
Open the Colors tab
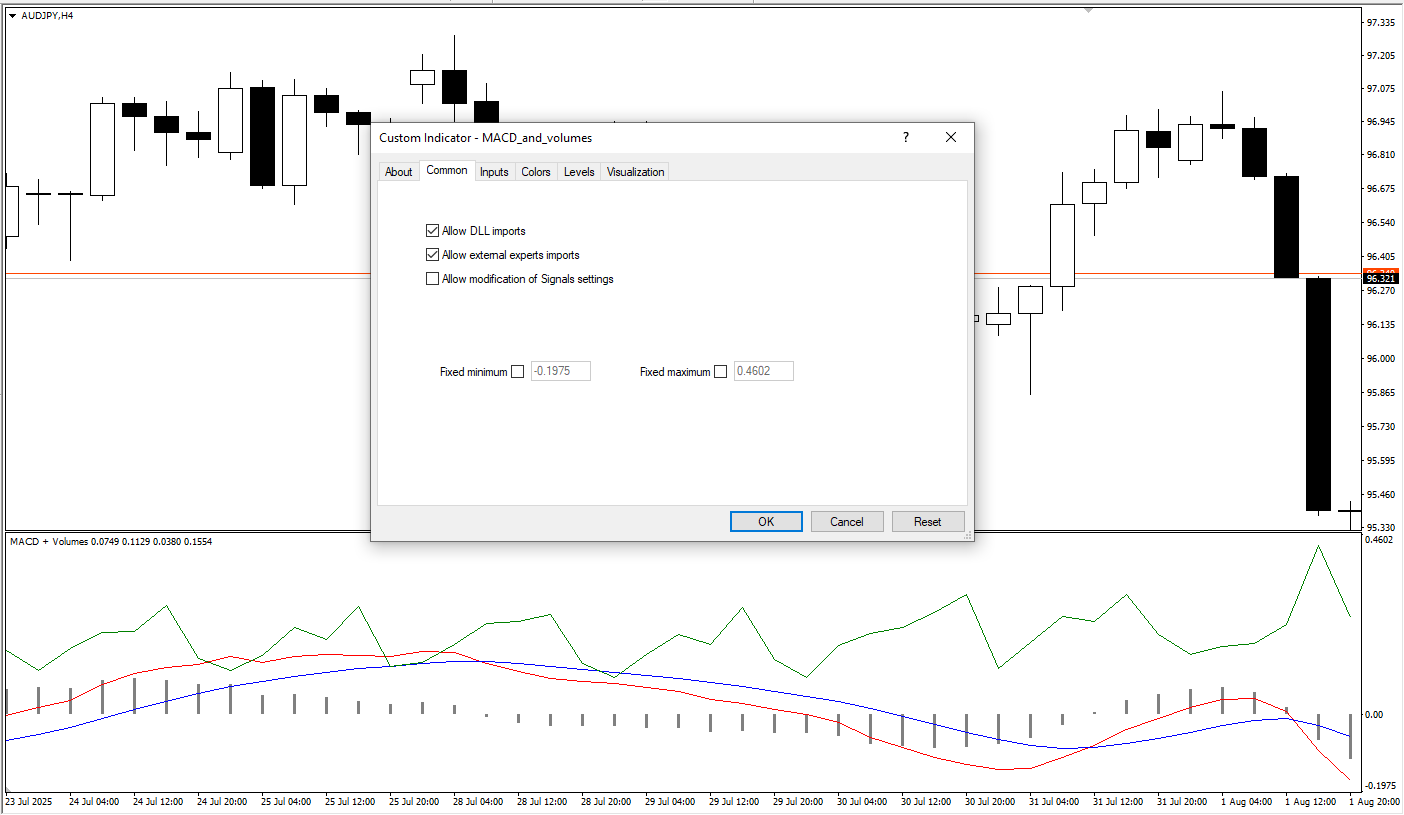click(536, 172)
